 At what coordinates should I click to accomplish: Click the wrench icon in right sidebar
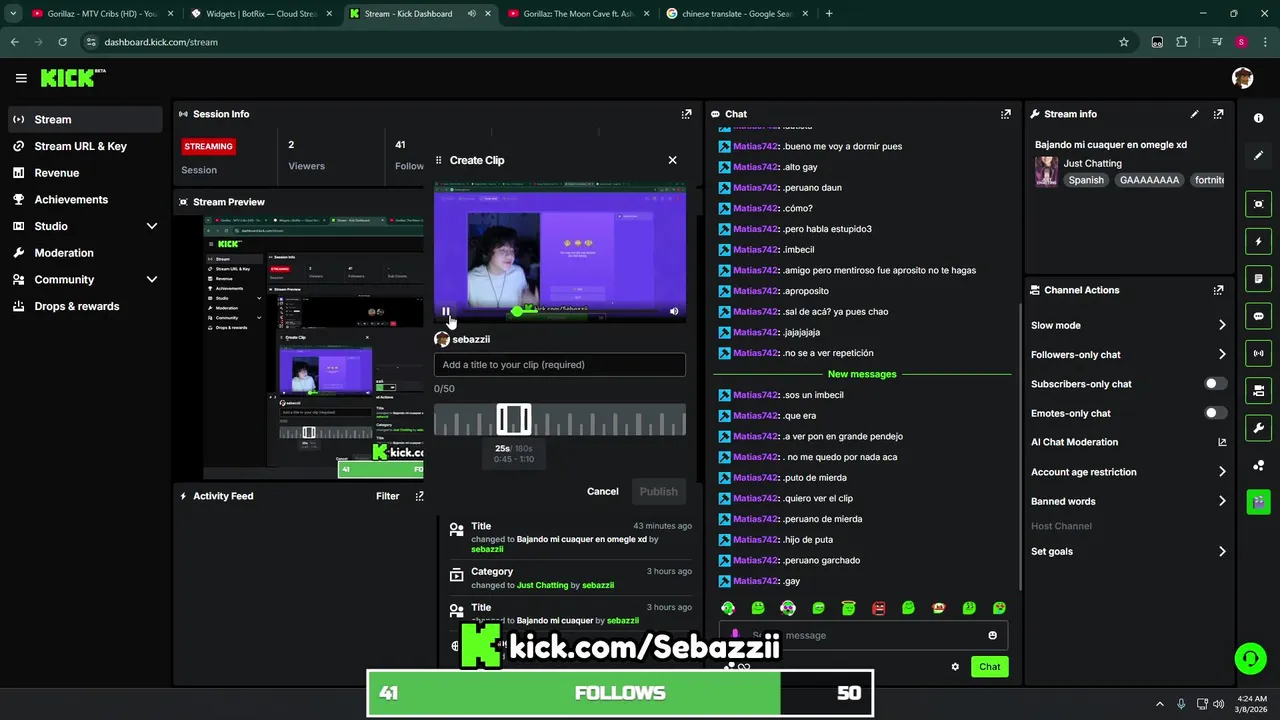[x=1258, y=428]
